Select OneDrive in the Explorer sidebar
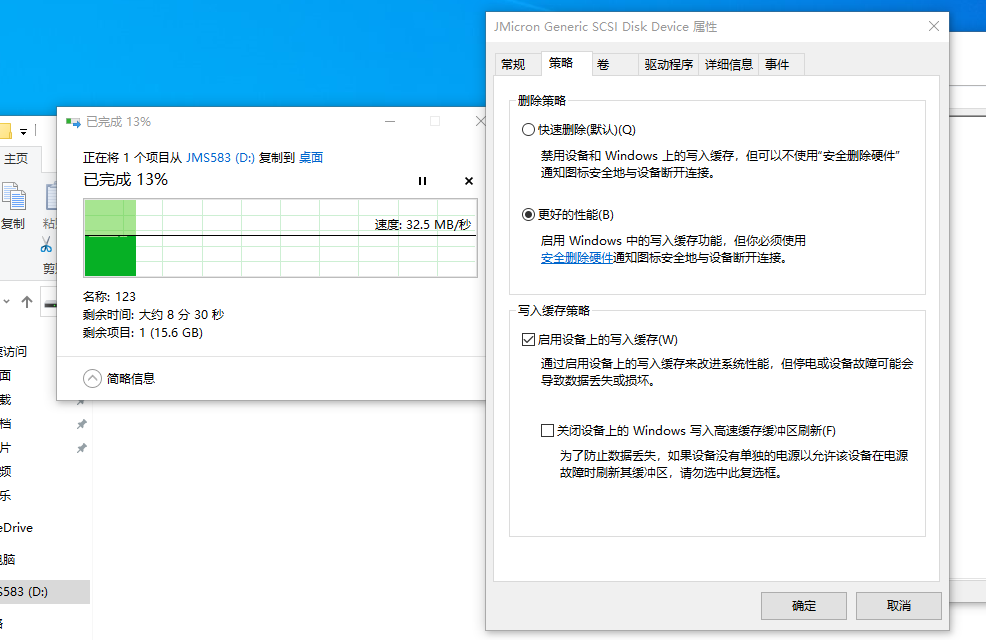Screen dimensions: 986x640 [x=16, y=528]
